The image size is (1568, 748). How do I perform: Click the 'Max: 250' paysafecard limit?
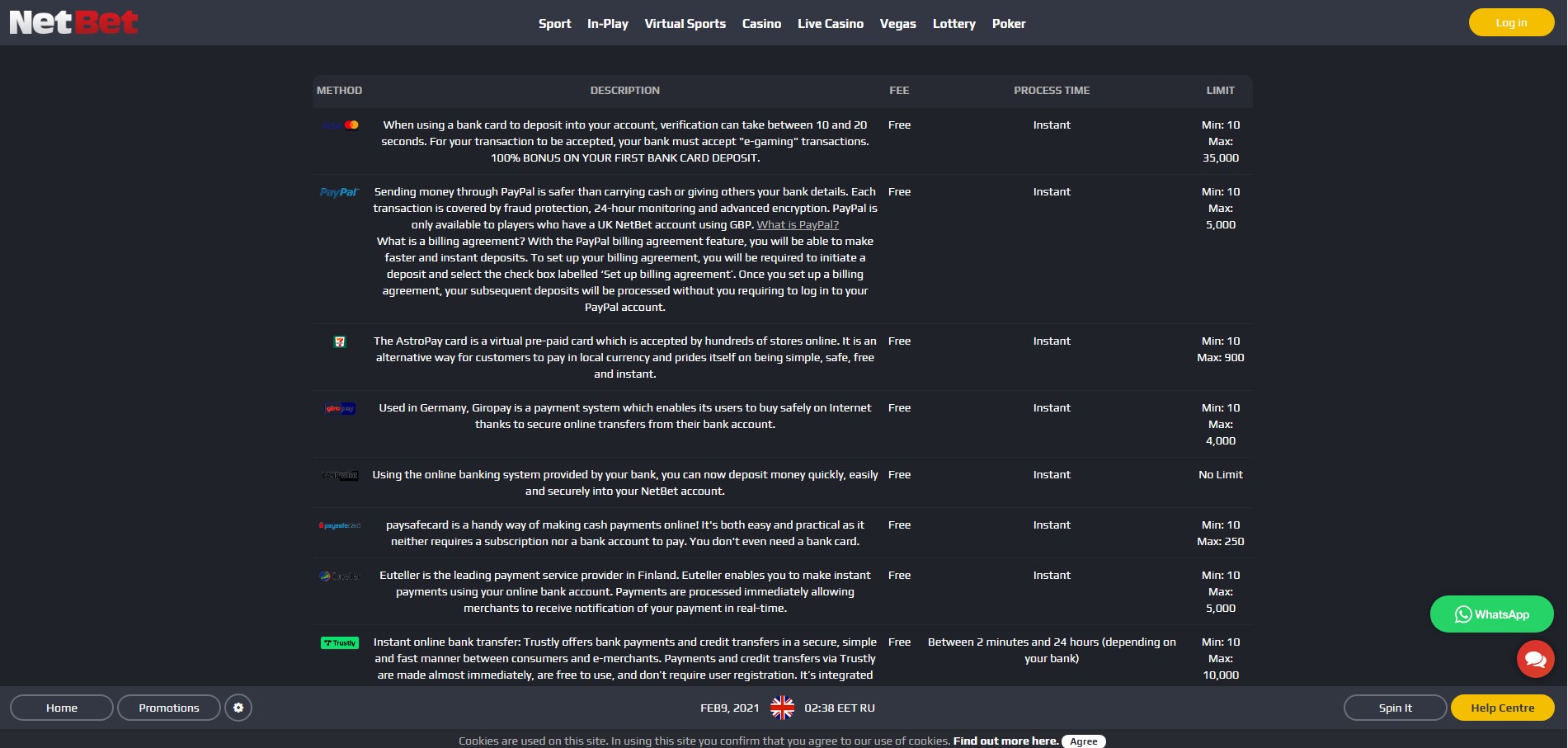click(1221, 542)
